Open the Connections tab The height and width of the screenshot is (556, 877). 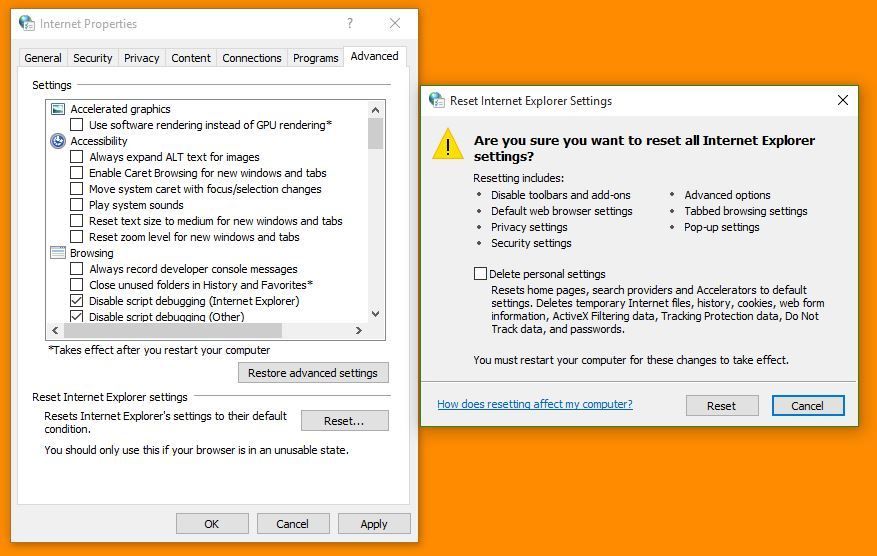pos(252,58)
